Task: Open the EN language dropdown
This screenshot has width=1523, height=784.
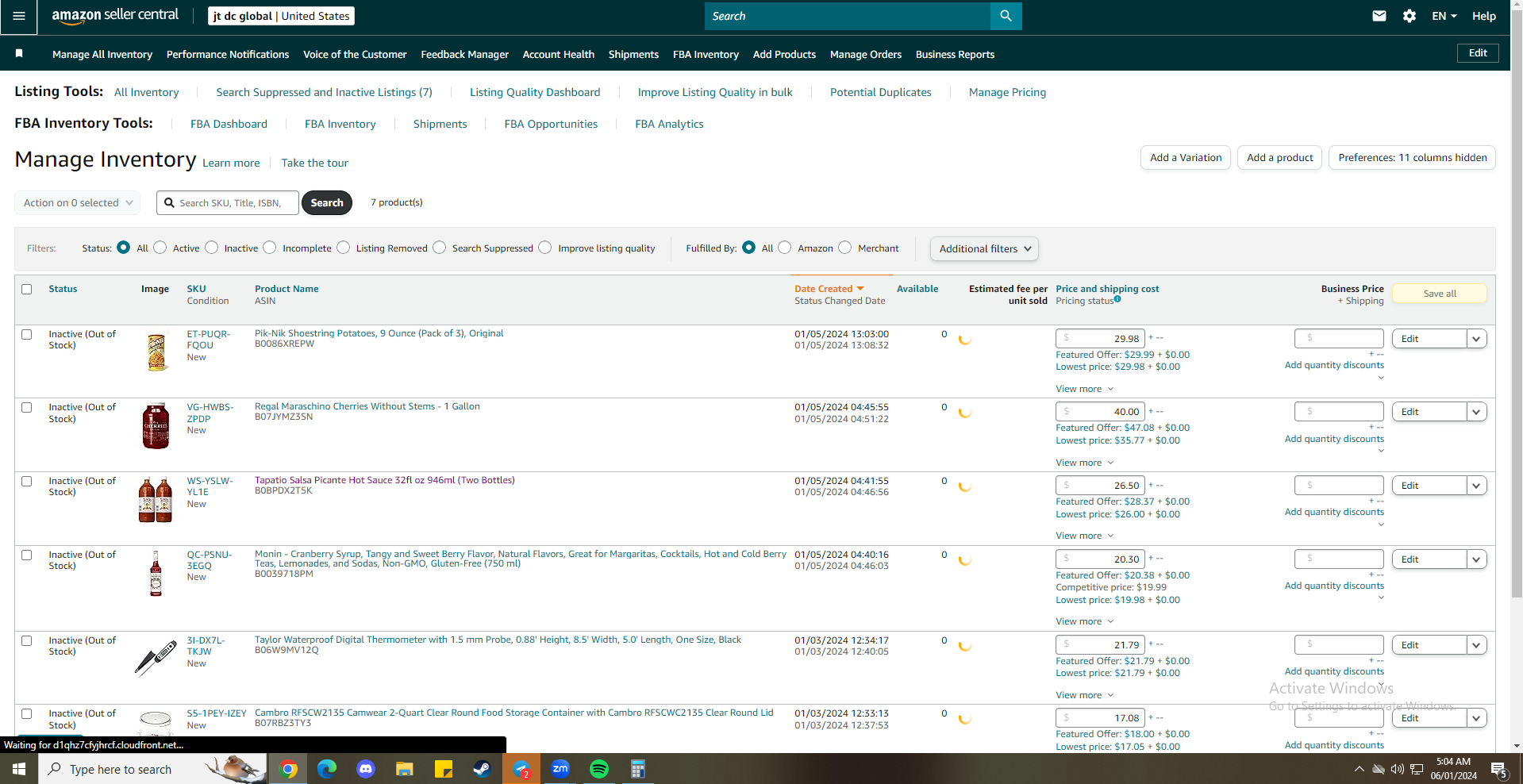Action: tap(1444, 16)
